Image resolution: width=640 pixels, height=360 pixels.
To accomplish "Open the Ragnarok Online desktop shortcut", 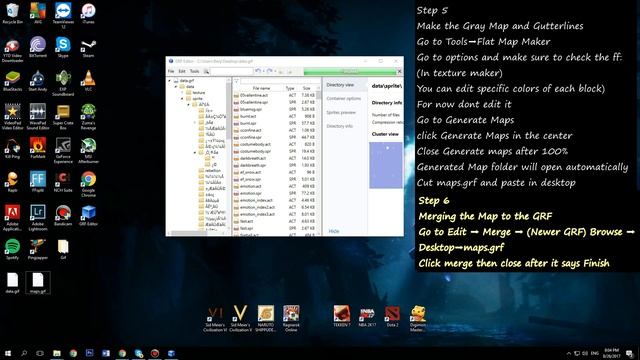I will click(291, 318).
